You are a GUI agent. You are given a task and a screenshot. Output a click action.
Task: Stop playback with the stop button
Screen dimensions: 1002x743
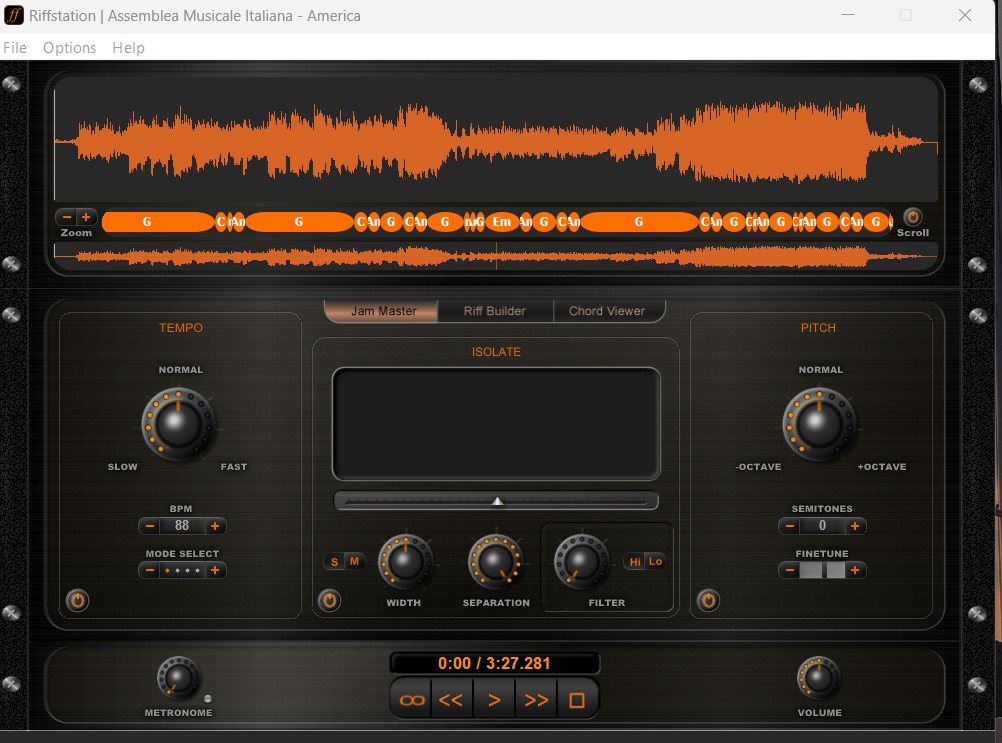[577, 700]
